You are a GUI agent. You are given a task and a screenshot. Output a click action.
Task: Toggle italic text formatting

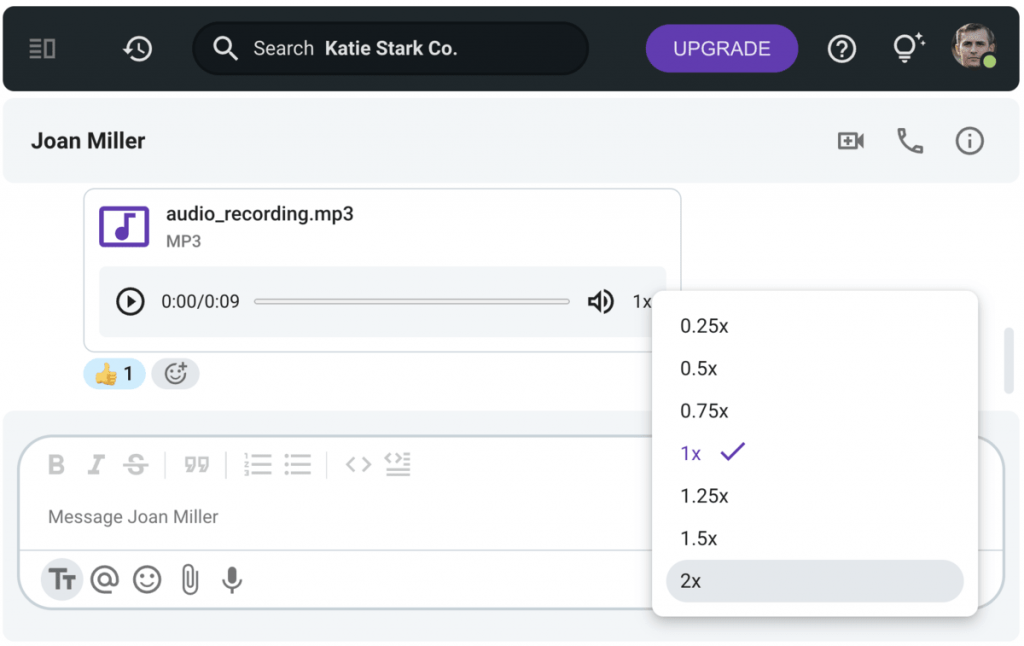pyautogui.click(x=96, y=464)
